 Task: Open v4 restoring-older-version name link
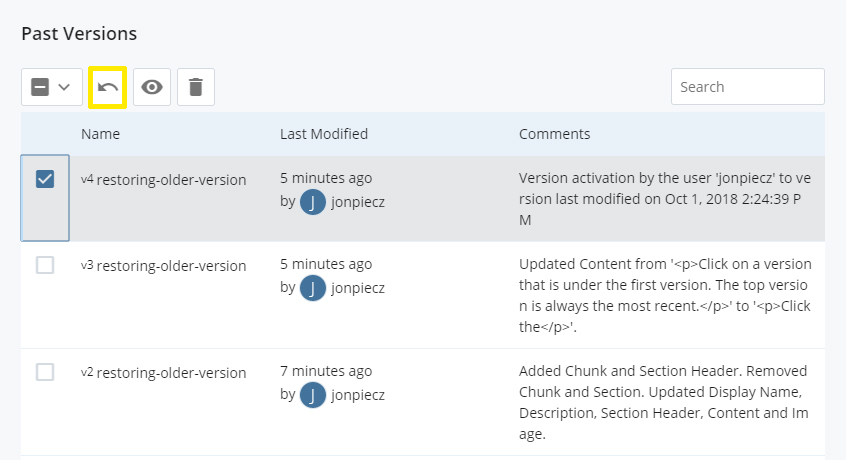163,180
